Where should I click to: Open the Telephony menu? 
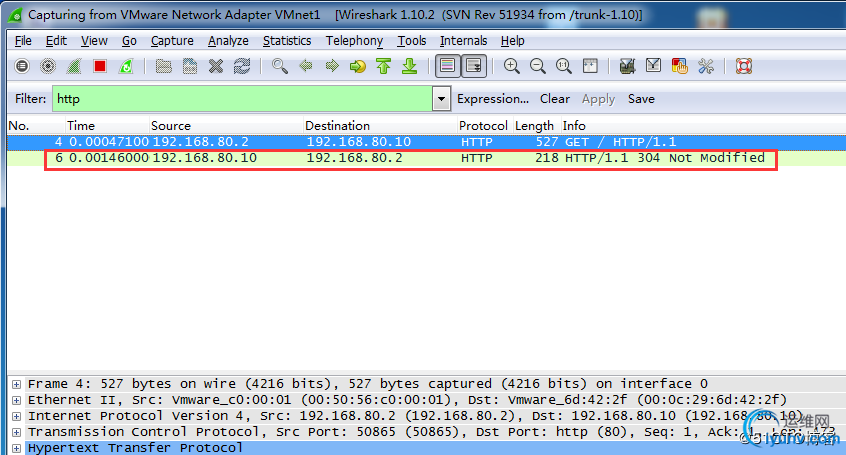point(354,41)
